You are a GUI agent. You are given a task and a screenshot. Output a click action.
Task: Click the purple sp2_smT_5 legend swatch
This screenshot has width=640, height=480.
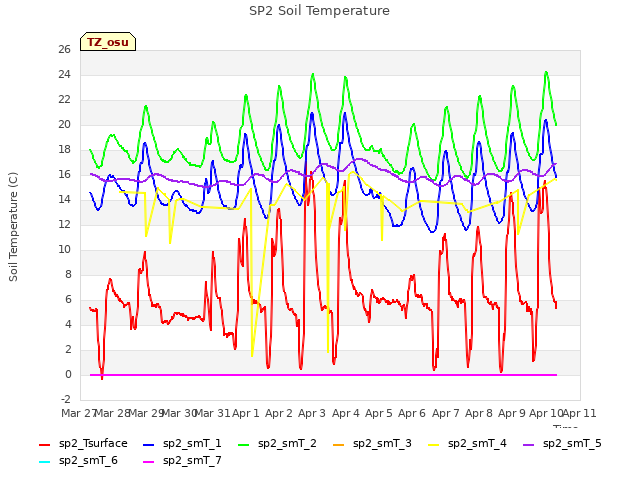coord(529,444)
